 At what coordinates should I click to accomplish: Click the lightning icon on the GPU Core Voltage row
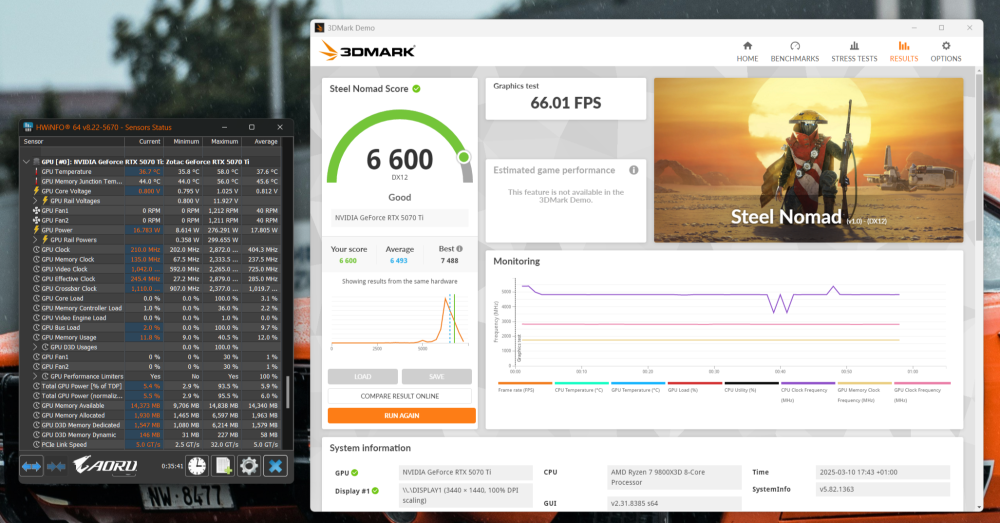point(36,191)
